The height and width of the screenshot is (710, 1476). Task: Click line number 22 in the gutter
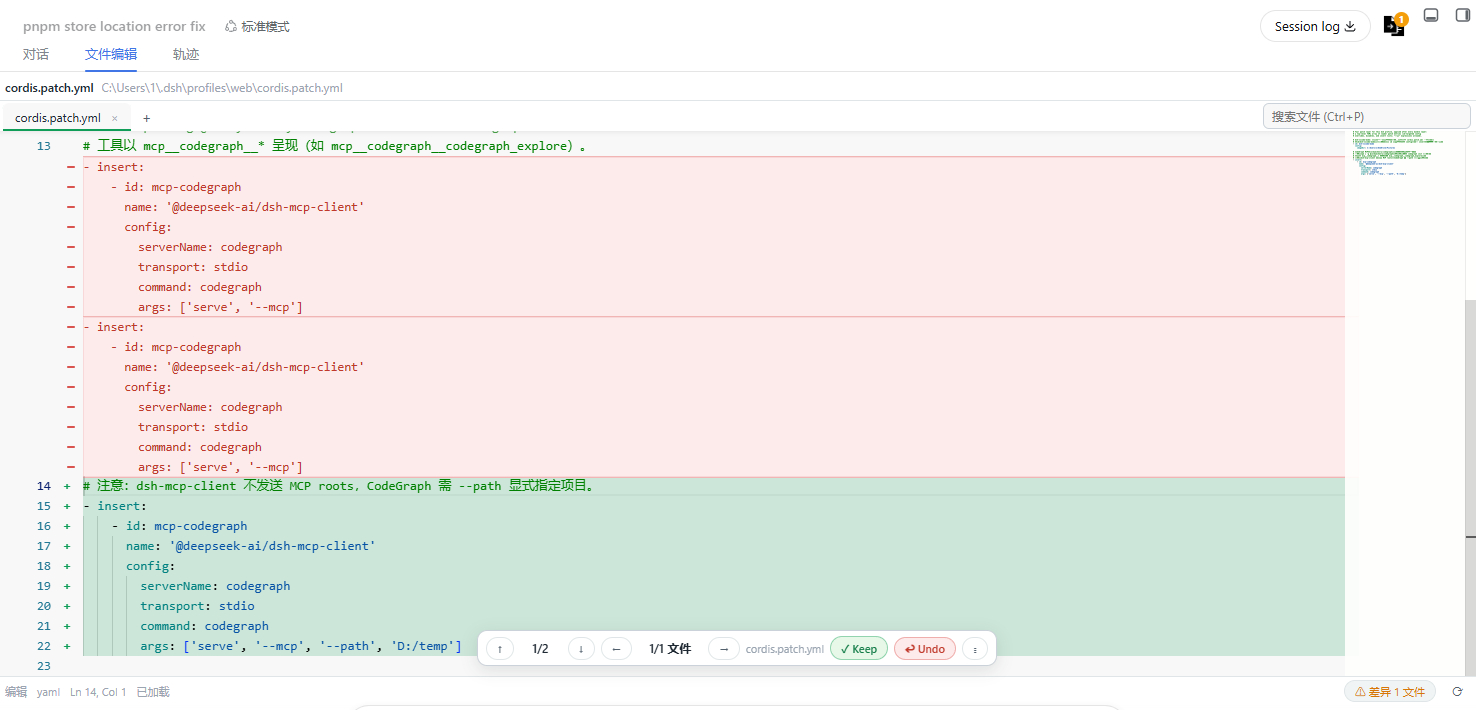(43, 646)
